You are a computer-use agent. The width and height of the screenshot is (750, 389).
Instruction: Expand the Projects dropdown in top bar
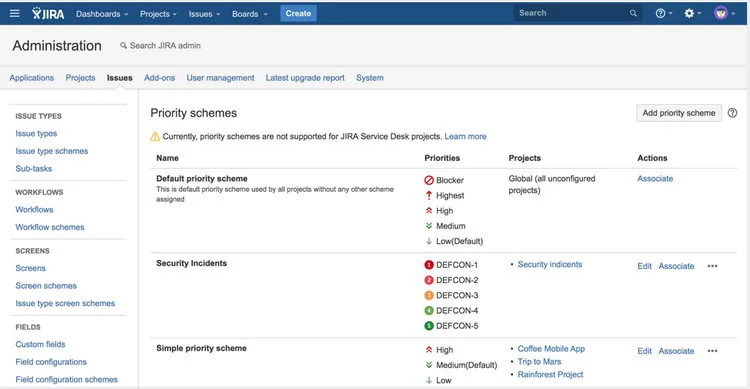(158, 14)
